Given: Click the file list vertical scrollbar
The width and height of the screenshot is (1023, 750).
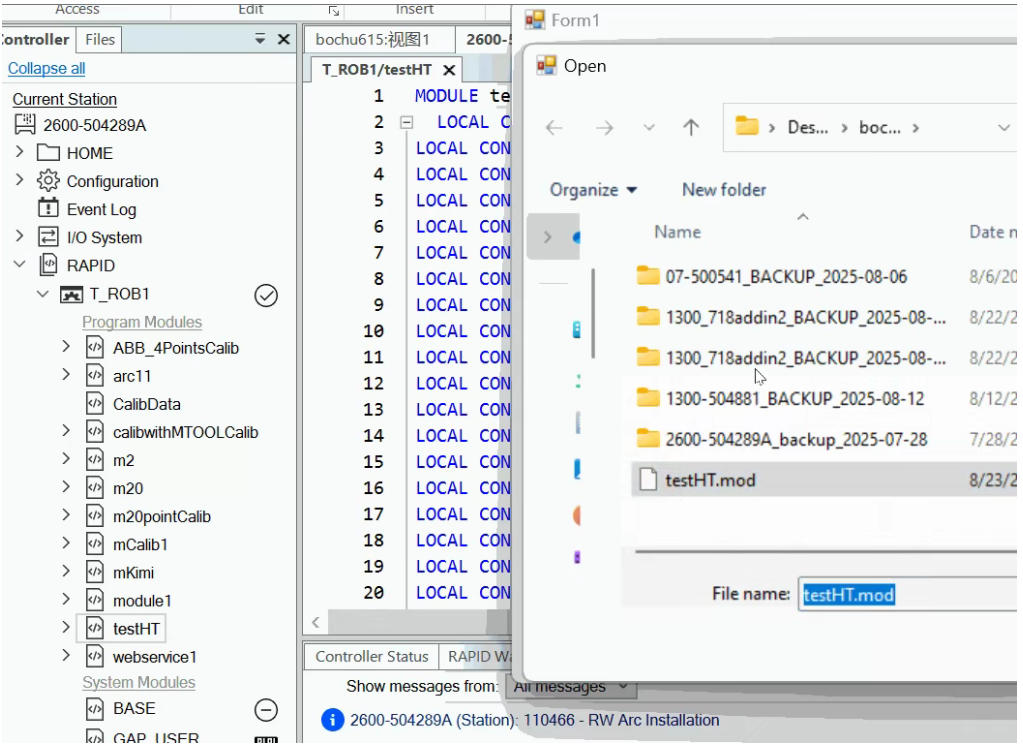Looking at the screenshot, I should (x=593, y=310).
